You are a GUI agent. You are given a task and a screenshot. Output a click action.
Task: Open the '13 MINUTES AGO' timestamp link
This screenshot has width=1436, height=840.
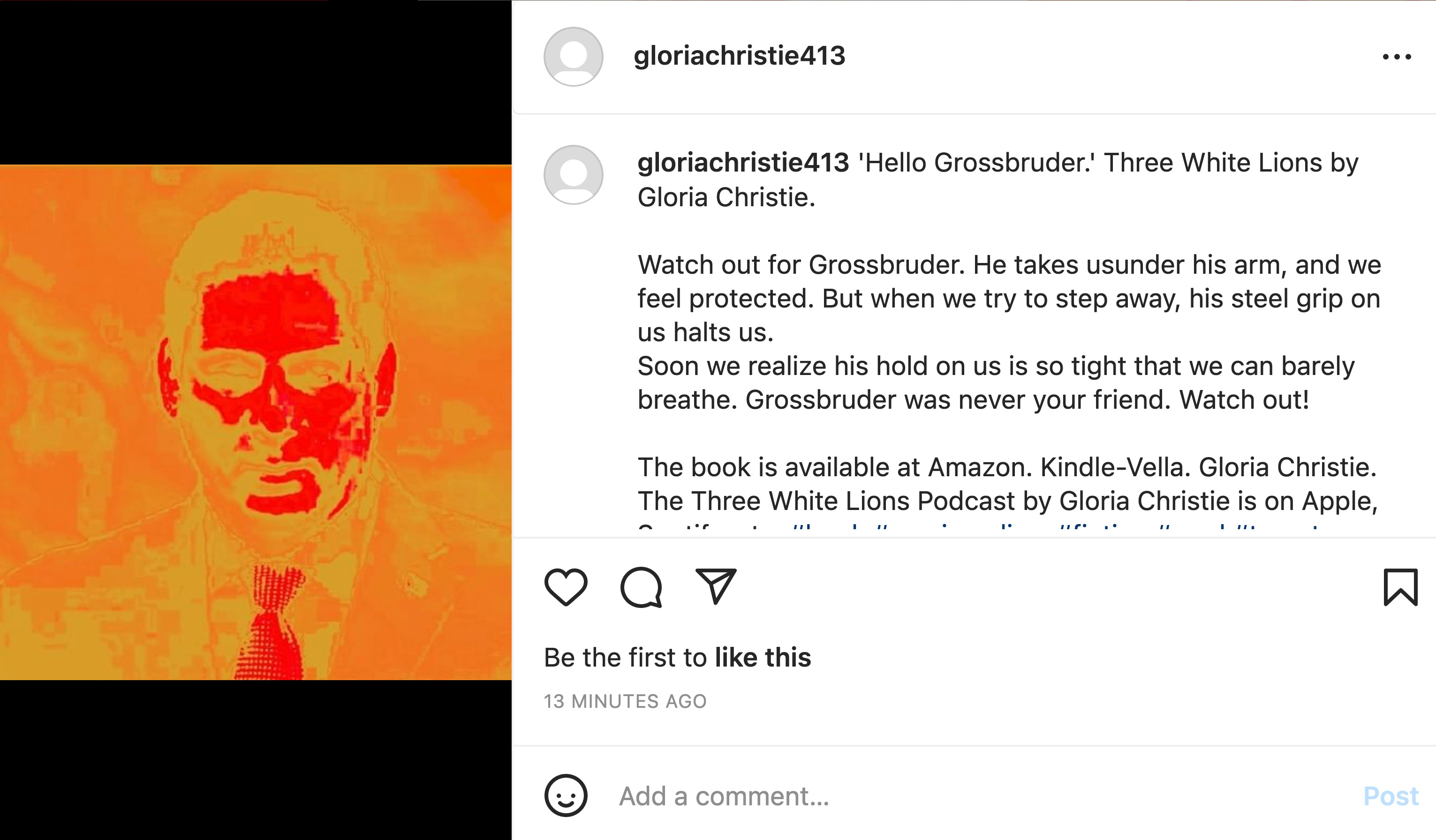click(625, 701)
